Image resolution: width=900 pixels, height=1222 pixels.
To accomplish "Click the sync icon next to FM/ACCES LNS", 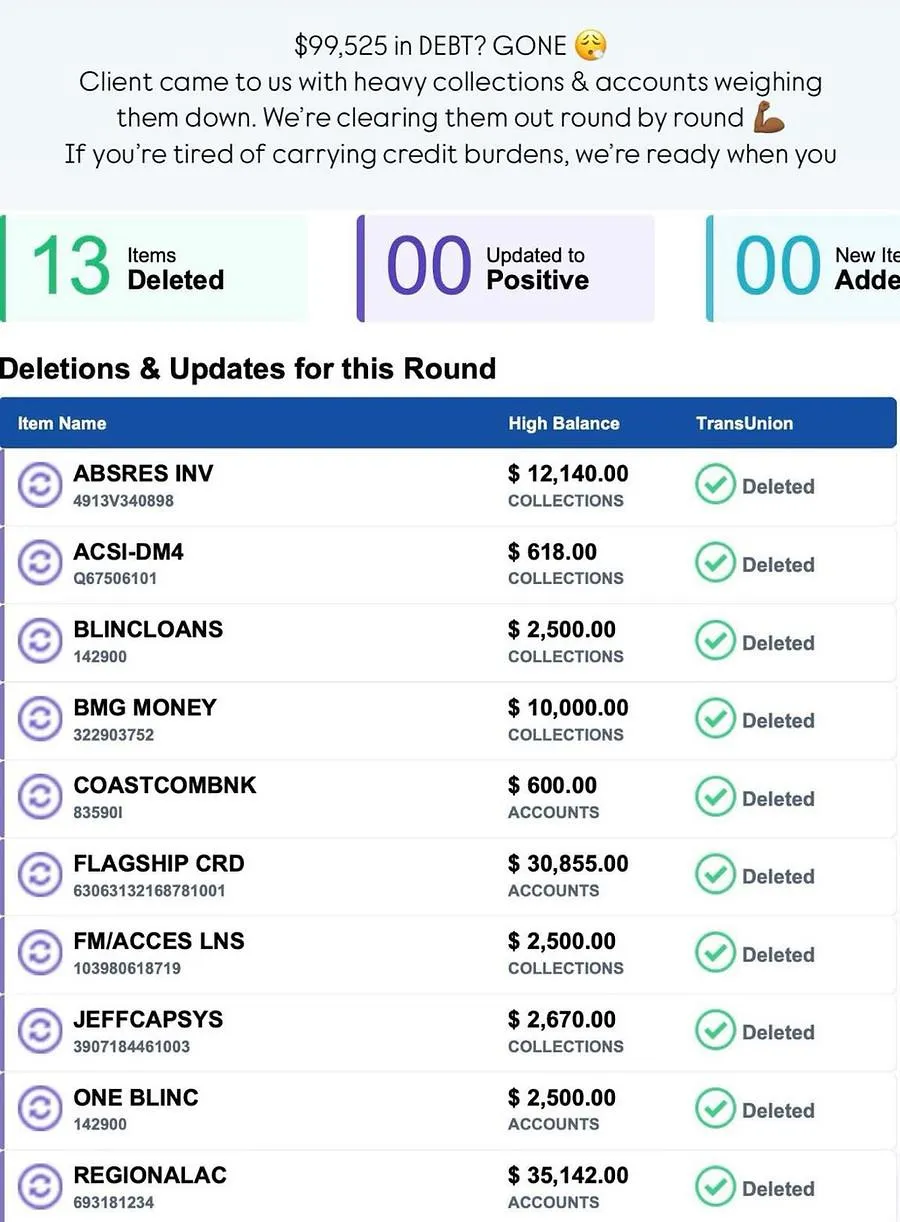I will (x=38, y=953).
